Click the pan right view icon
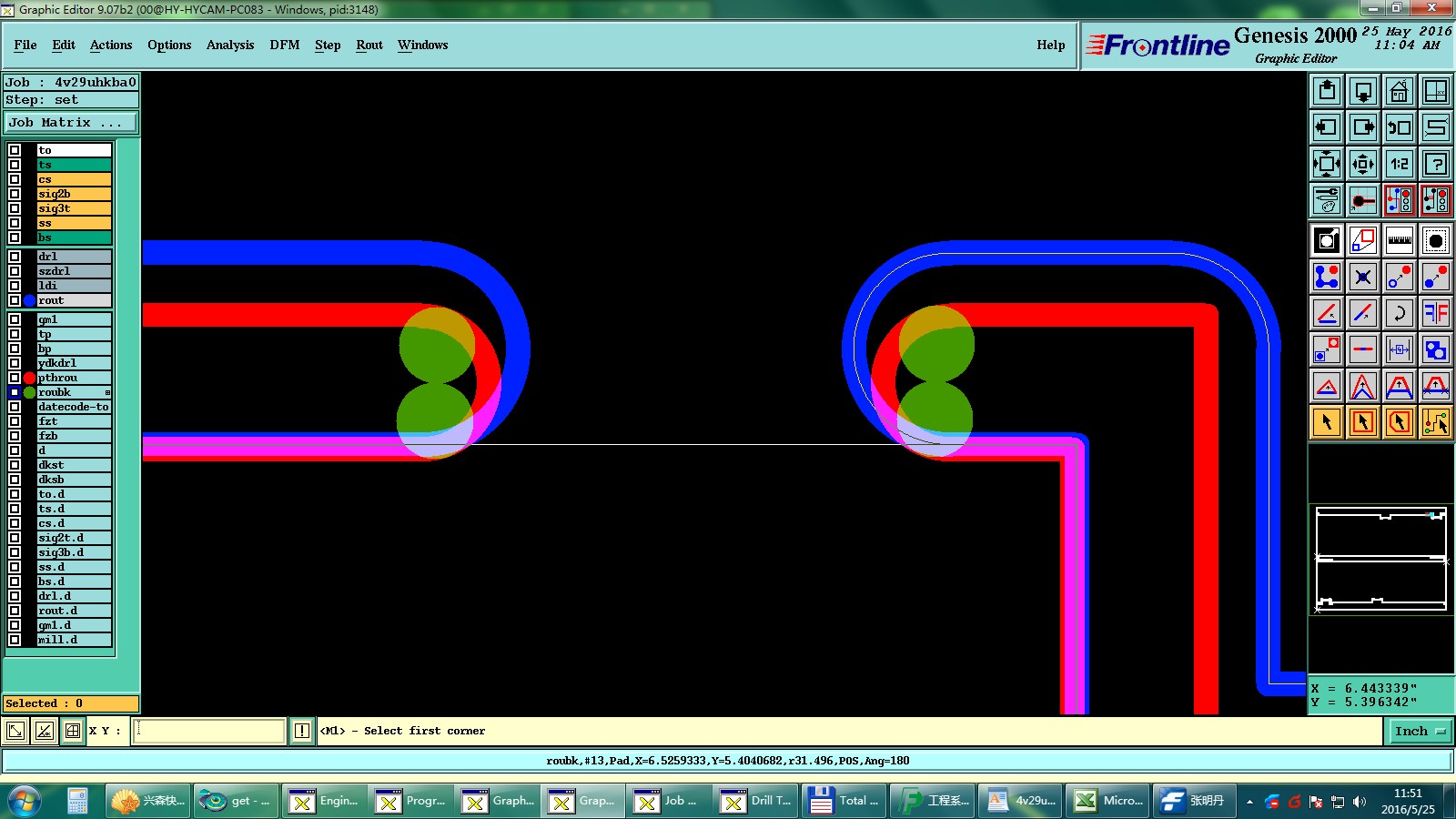 tap(1363, 127)
